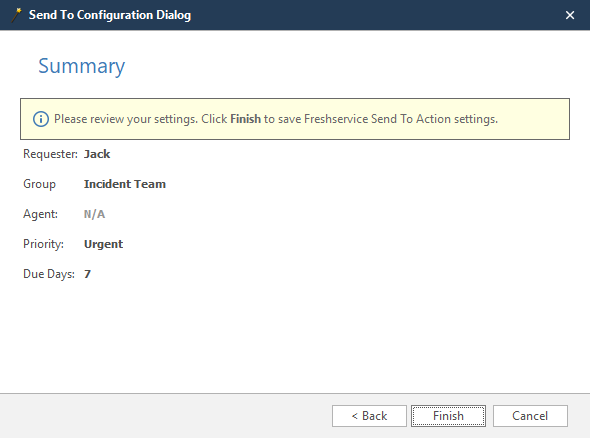Click the Requester label
Viewport: 590px width, 438px height.
click(x=50, y=154)
